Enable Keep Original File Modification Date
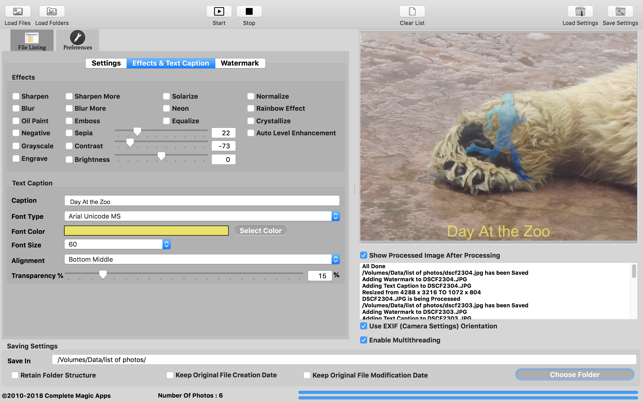643x402 pixels. 307,375
